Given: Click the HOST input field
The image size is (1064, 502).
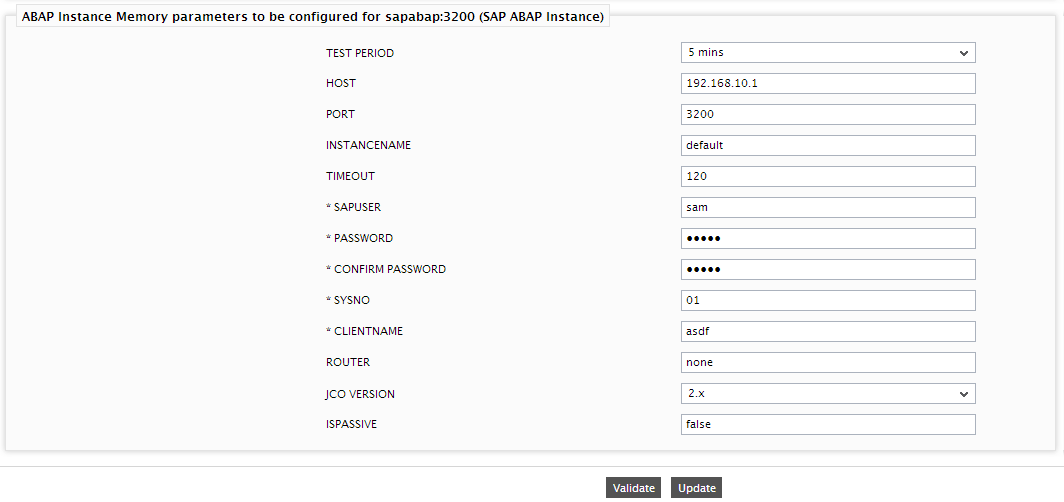Looking at the screenshot, I should 828,83.
